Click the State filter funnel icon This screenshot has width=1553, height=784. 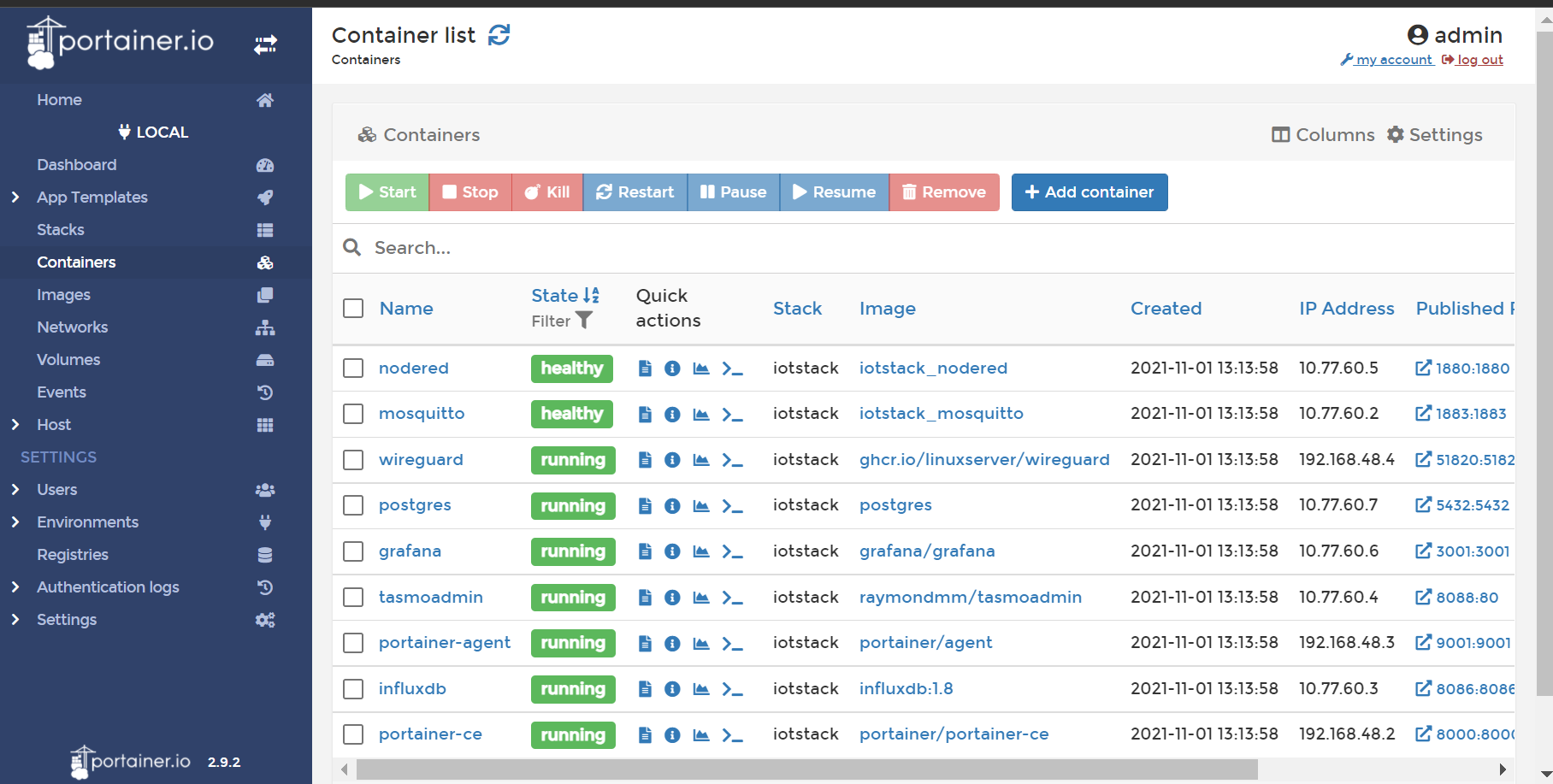[584, 321]
